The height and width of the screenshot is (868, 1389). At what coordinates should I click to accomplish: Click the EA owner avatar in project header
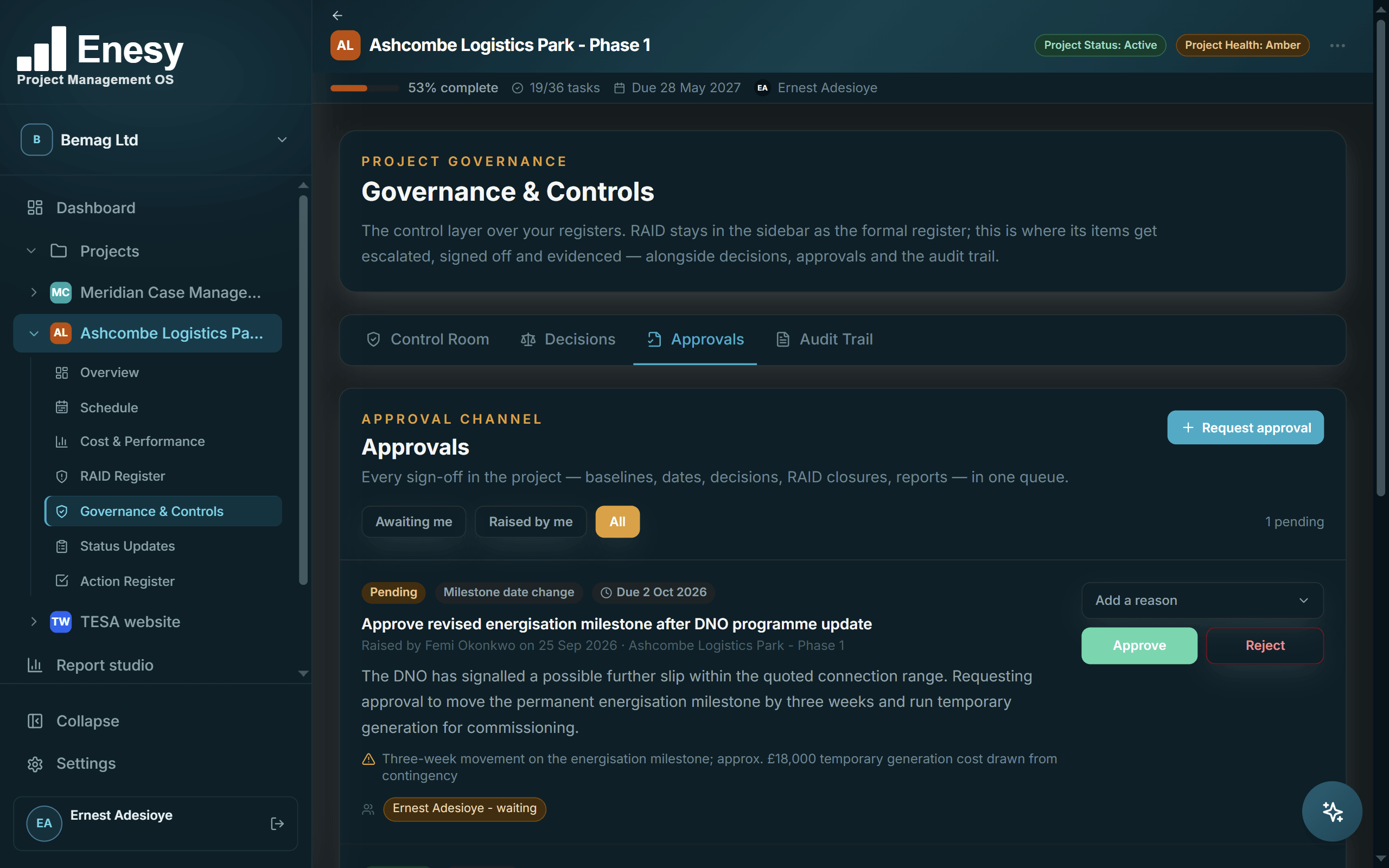pos(762,88)
